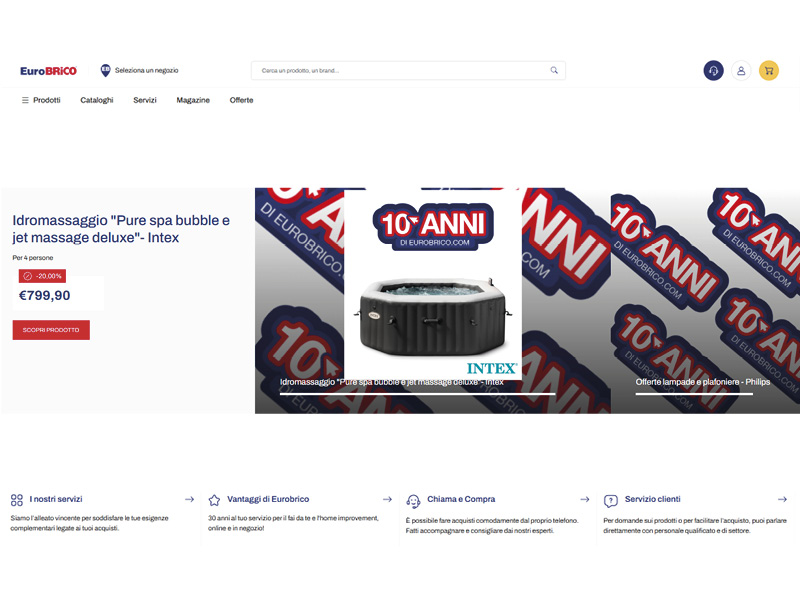Click the store location pin icon
This screenshot has height=600, width=800.
click(105, 70)
